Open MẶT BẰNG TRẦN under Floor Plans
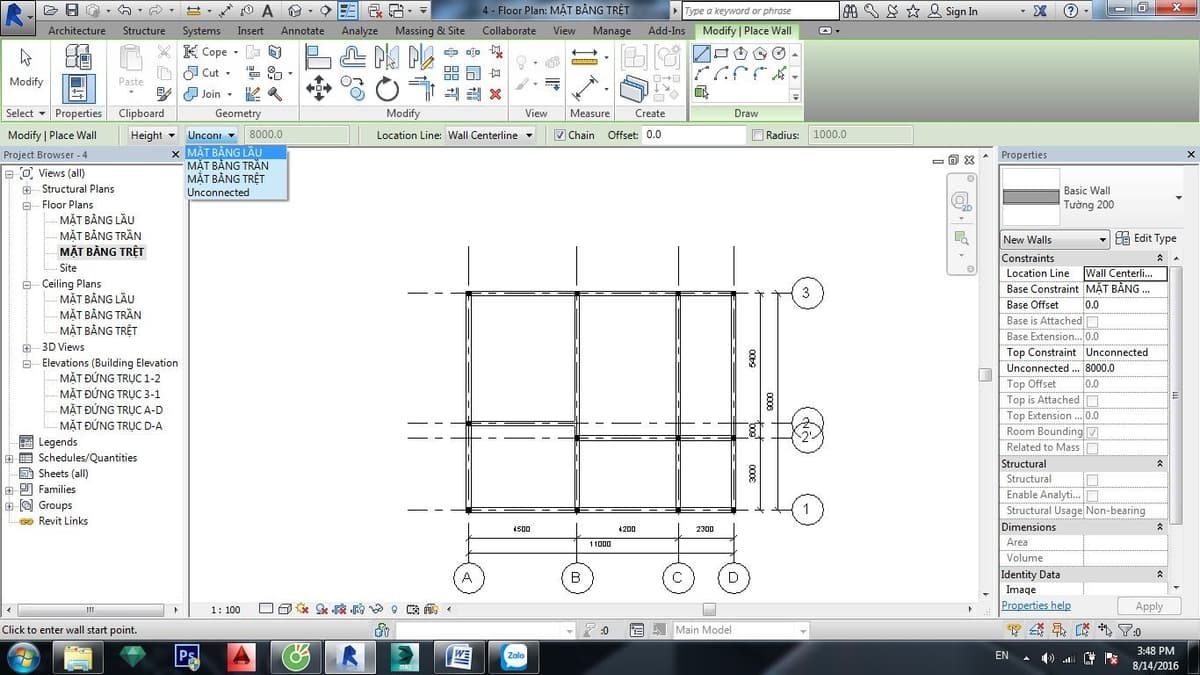 click(100, 236)
